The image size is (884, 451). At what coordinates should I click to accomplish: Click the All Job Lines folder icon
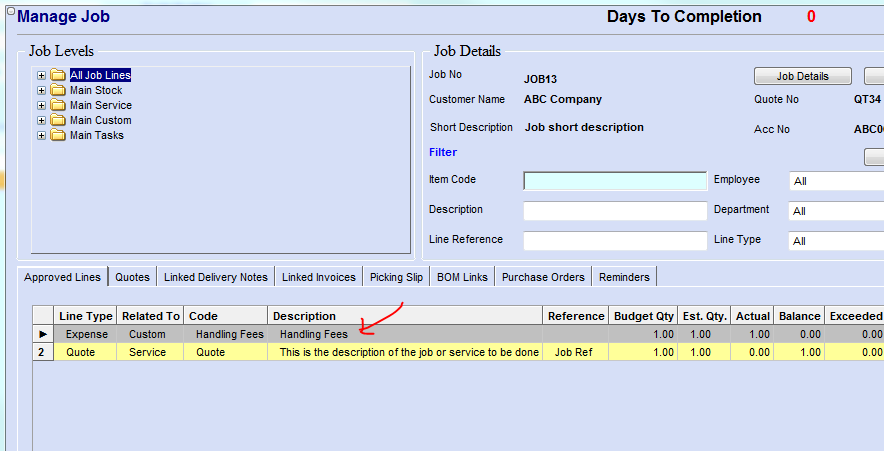(x=58, y=75)
